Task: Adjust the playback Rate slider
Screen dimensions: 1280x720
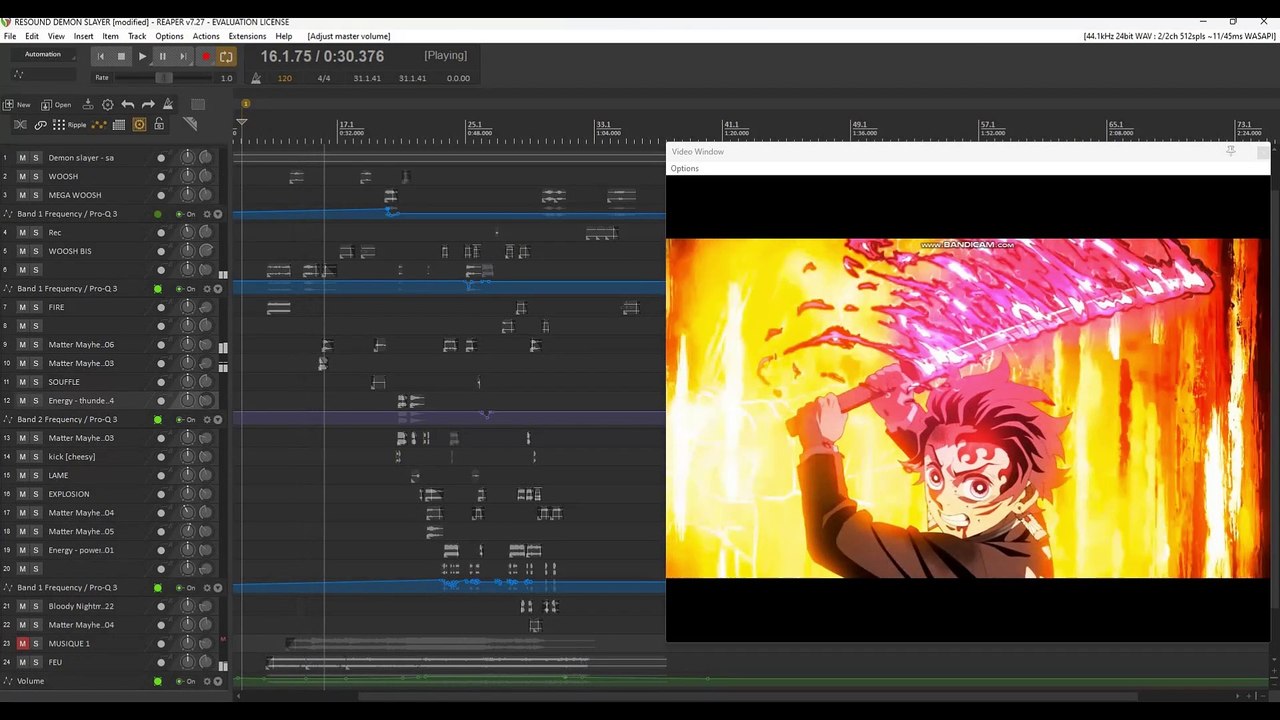Action: click(x=164, y=78)
